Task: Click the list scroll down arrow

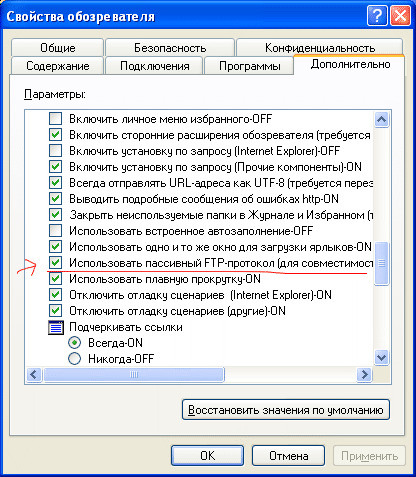Action: pos(381,358)
